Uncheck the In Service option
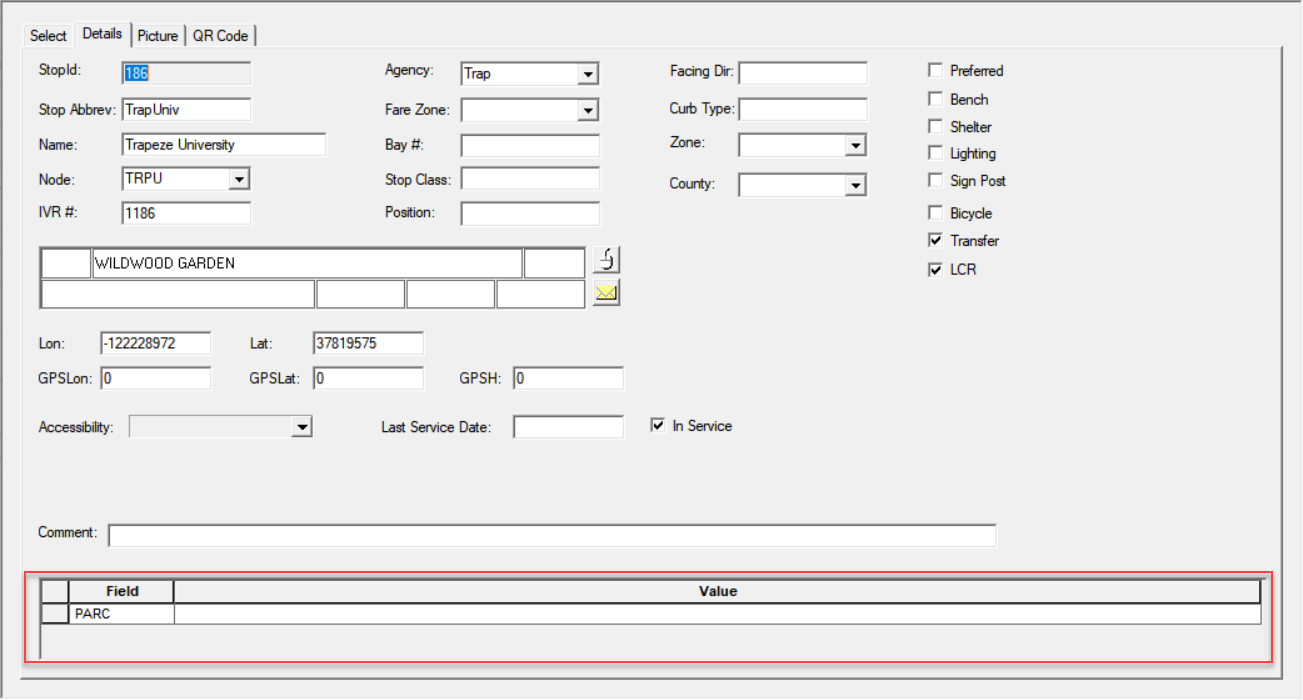This screenshot has width=1303, height=700. click(x=658, y=424)
